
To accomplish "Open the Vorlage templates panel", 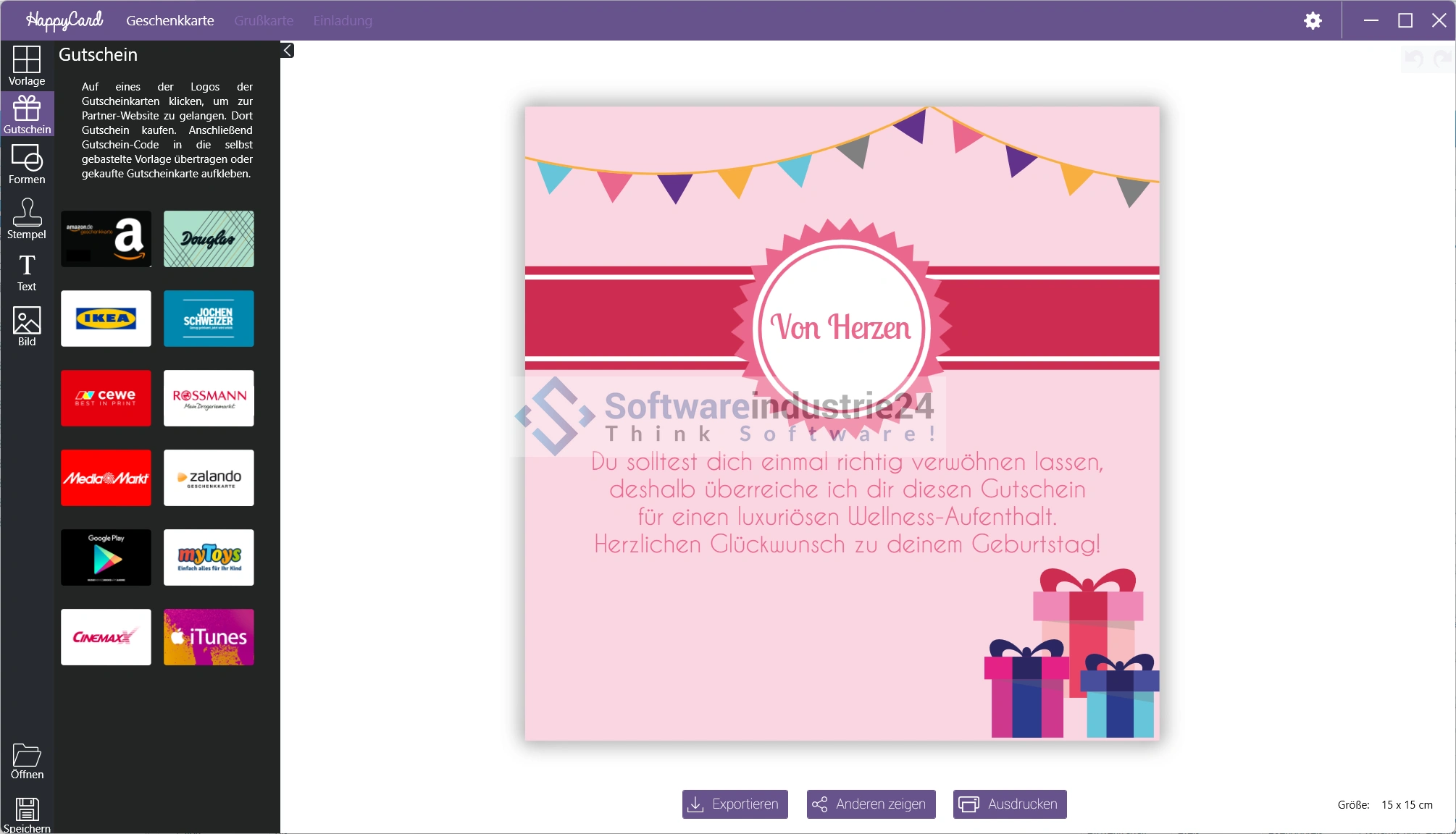I will [x=27, y=65].
